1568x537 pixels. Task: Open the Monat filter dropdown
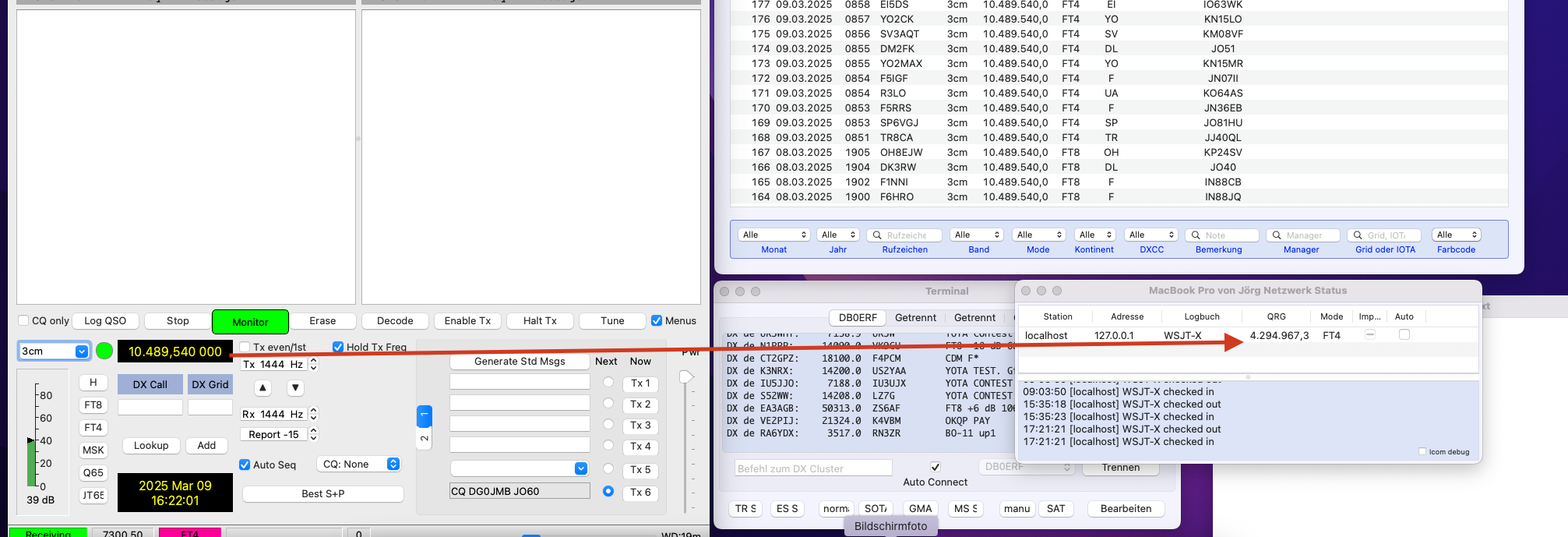tap(773, 235)
